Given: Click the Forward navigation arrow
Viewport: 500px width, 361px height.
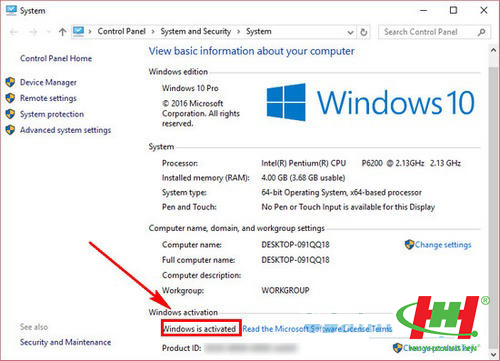Looking at the screenshot, I should tap(33, 32).
